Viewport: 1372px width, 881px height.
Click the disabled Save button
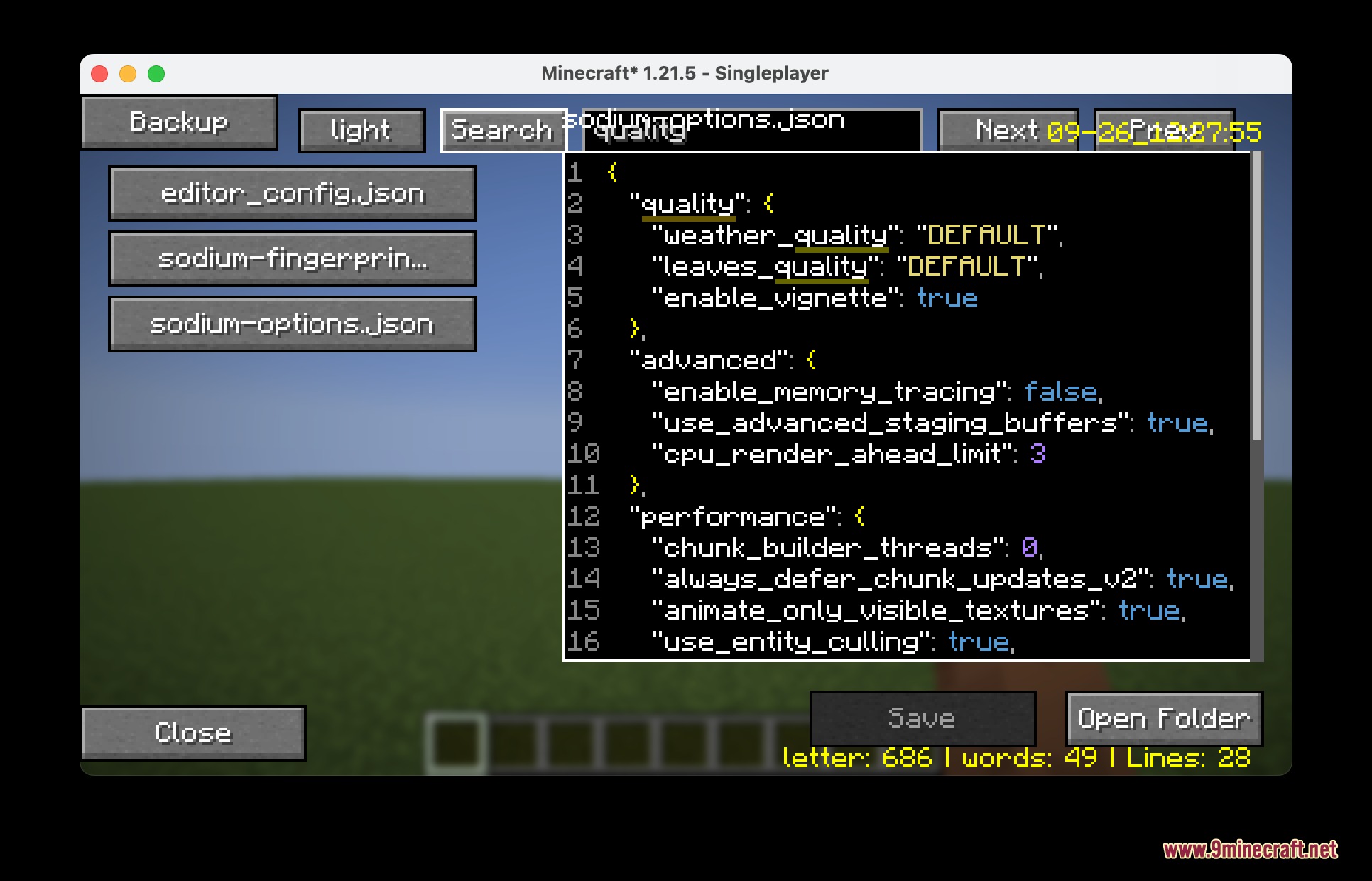(x=922, y=718)
